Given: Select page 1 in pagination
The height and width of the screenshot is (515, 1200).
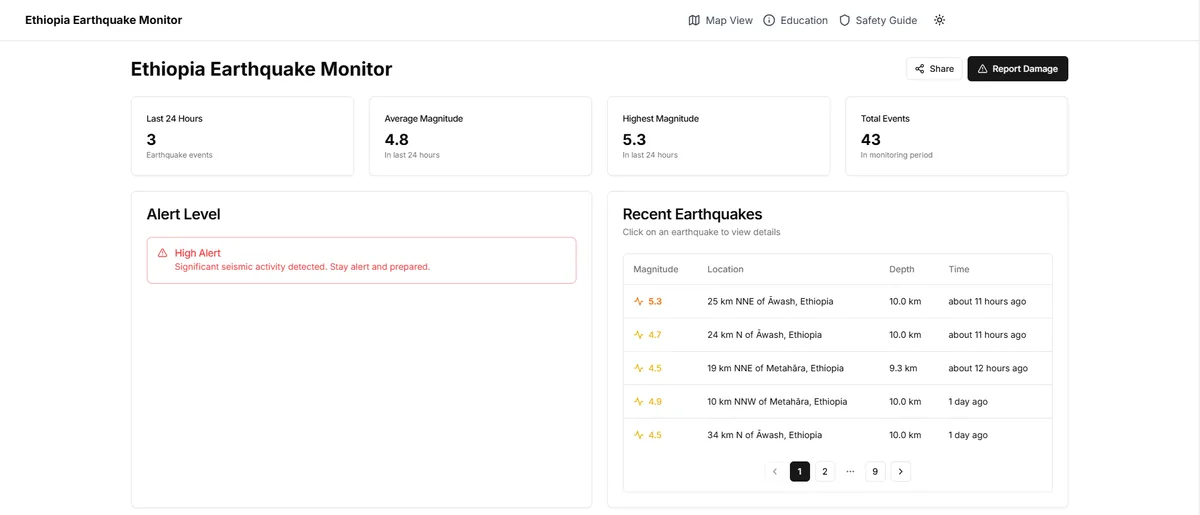Looking at the screenshot, I should pyautogui.click(x=800, y=471).
